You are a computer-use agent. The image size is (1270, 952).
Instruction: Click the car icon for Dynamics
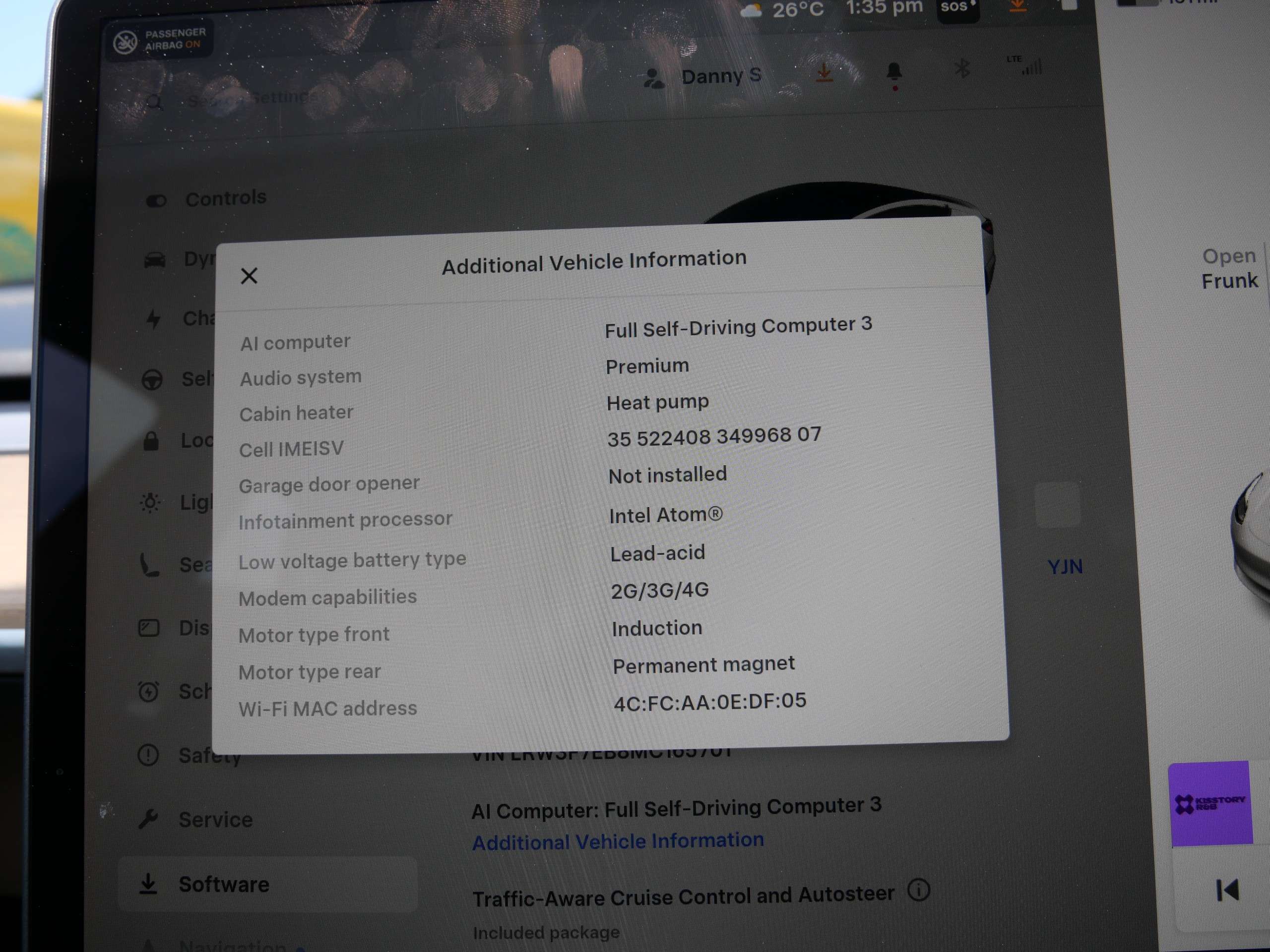pyautogui.click(x=154, y=260)
